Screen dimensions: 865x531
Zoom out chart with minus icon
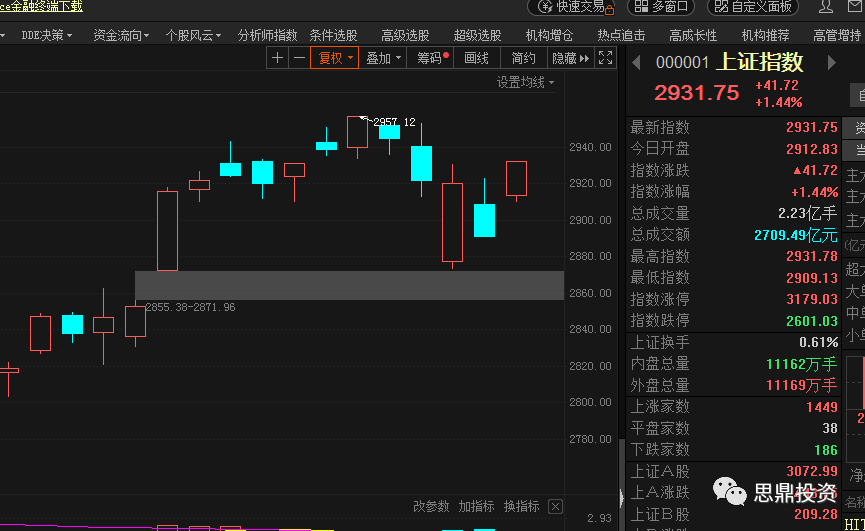coord(299,58)
